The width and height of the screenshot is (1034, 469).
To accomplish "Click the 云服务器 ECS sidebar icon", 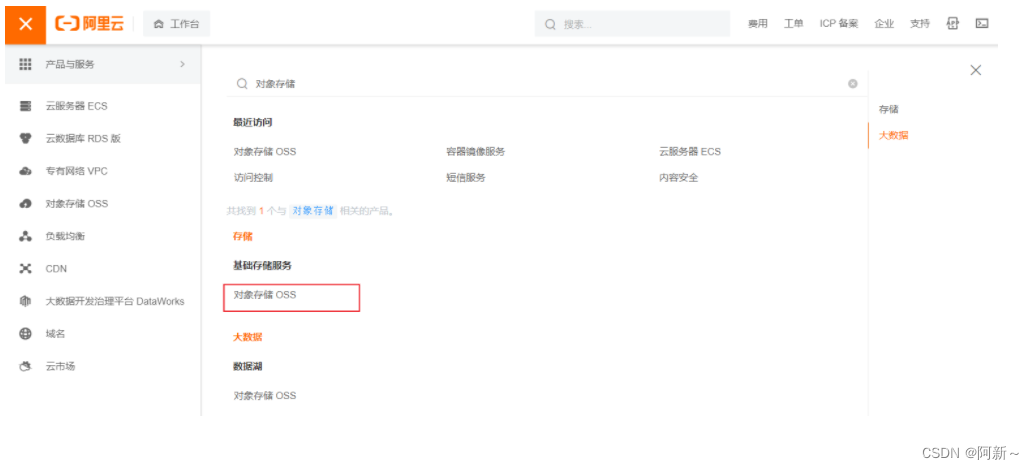I will (26, 106).
